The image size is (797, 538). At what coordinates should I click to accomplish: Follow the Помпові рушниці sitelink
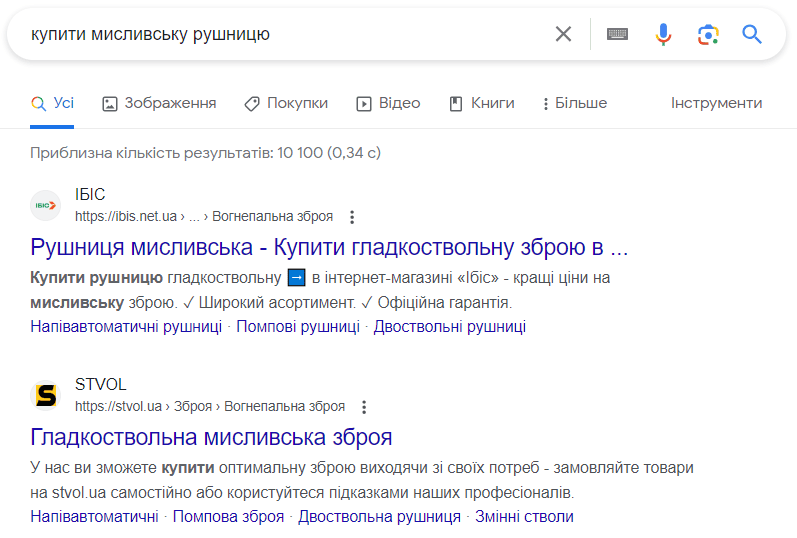coord(297,327)
